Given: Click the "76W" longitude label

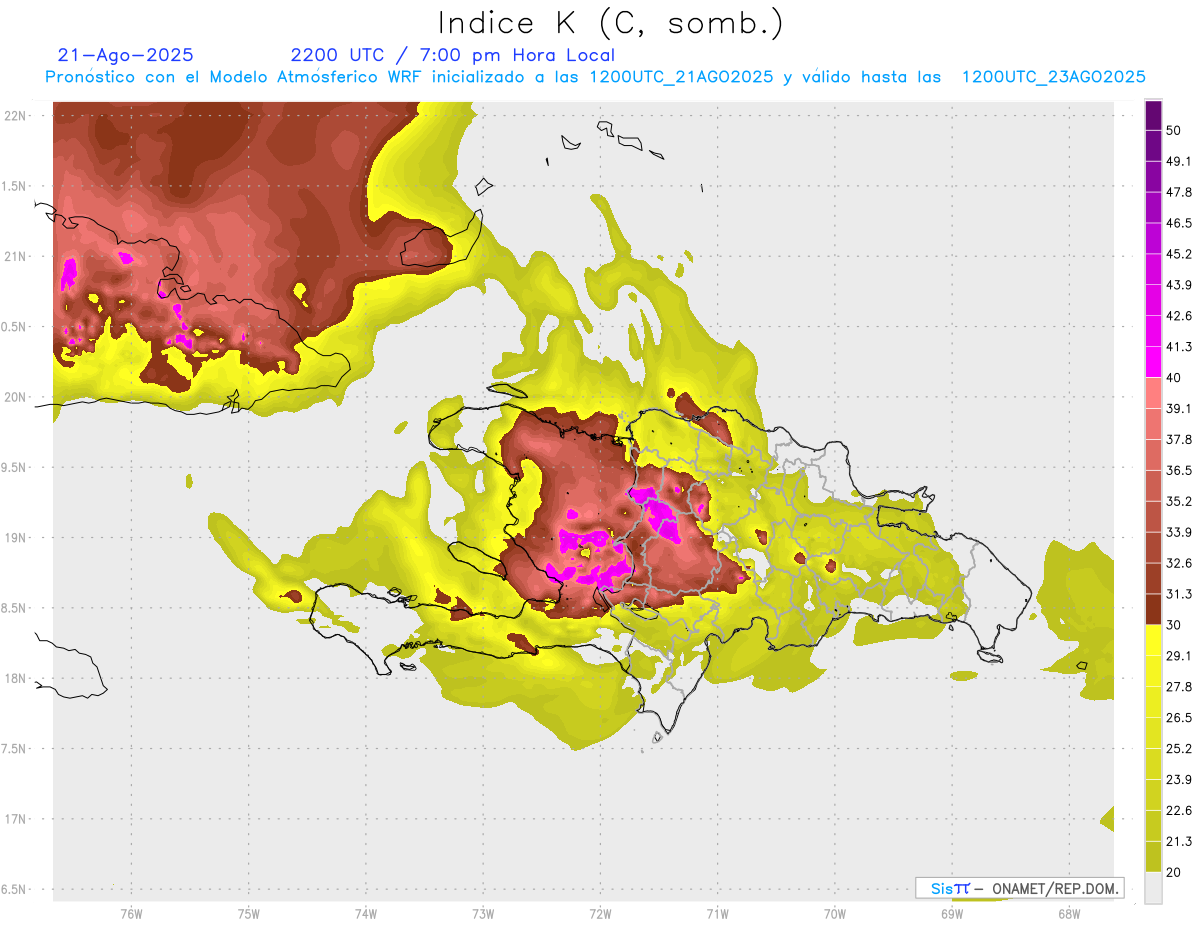Looking at the screenshot, I should (x=131, y=914).
